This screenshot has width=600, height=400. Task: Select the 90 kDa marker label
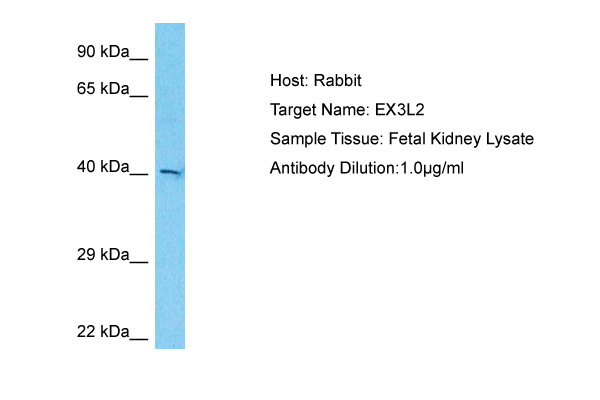coord(103,52)
